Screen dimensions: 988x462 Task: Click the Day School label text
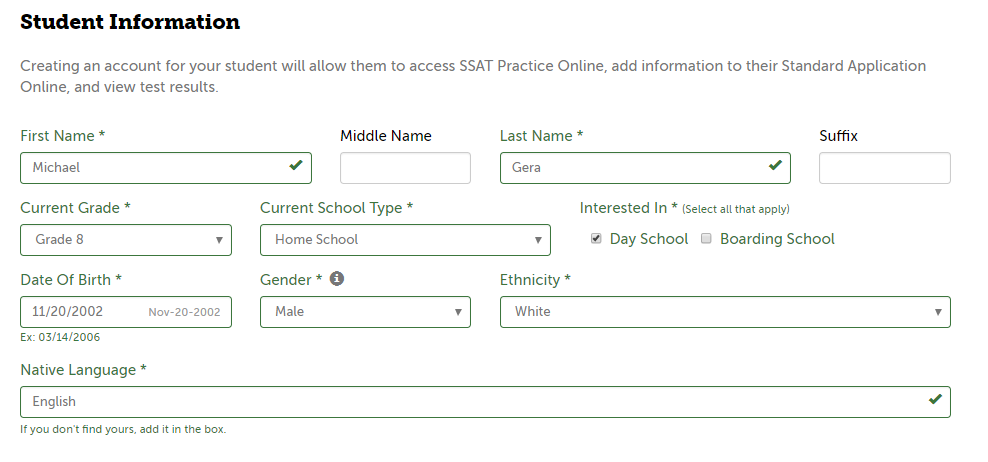[649, 239]
